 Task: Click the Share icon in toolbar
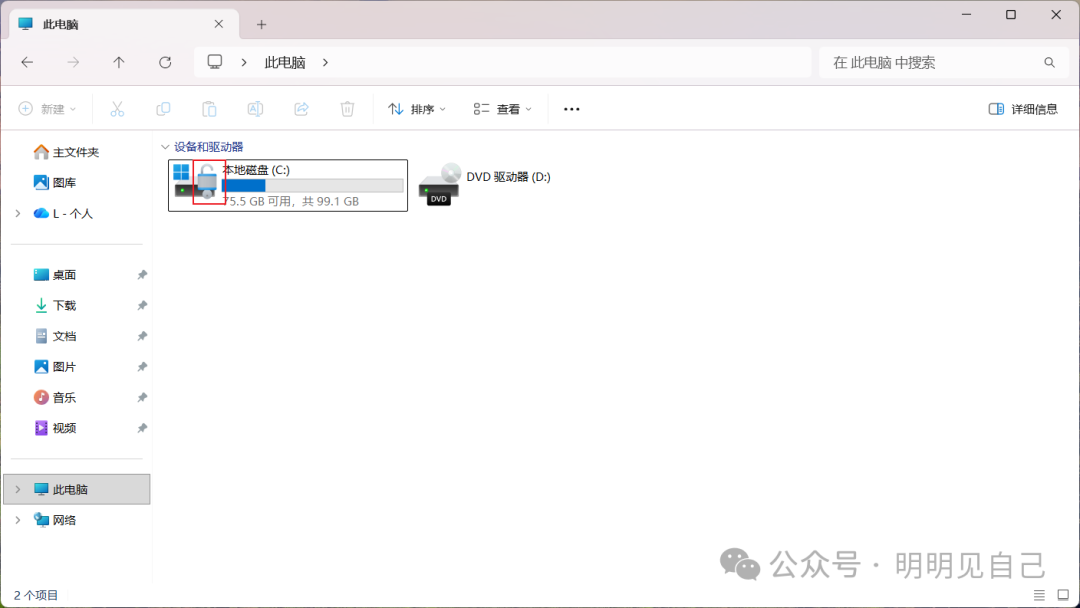point(301,109)
